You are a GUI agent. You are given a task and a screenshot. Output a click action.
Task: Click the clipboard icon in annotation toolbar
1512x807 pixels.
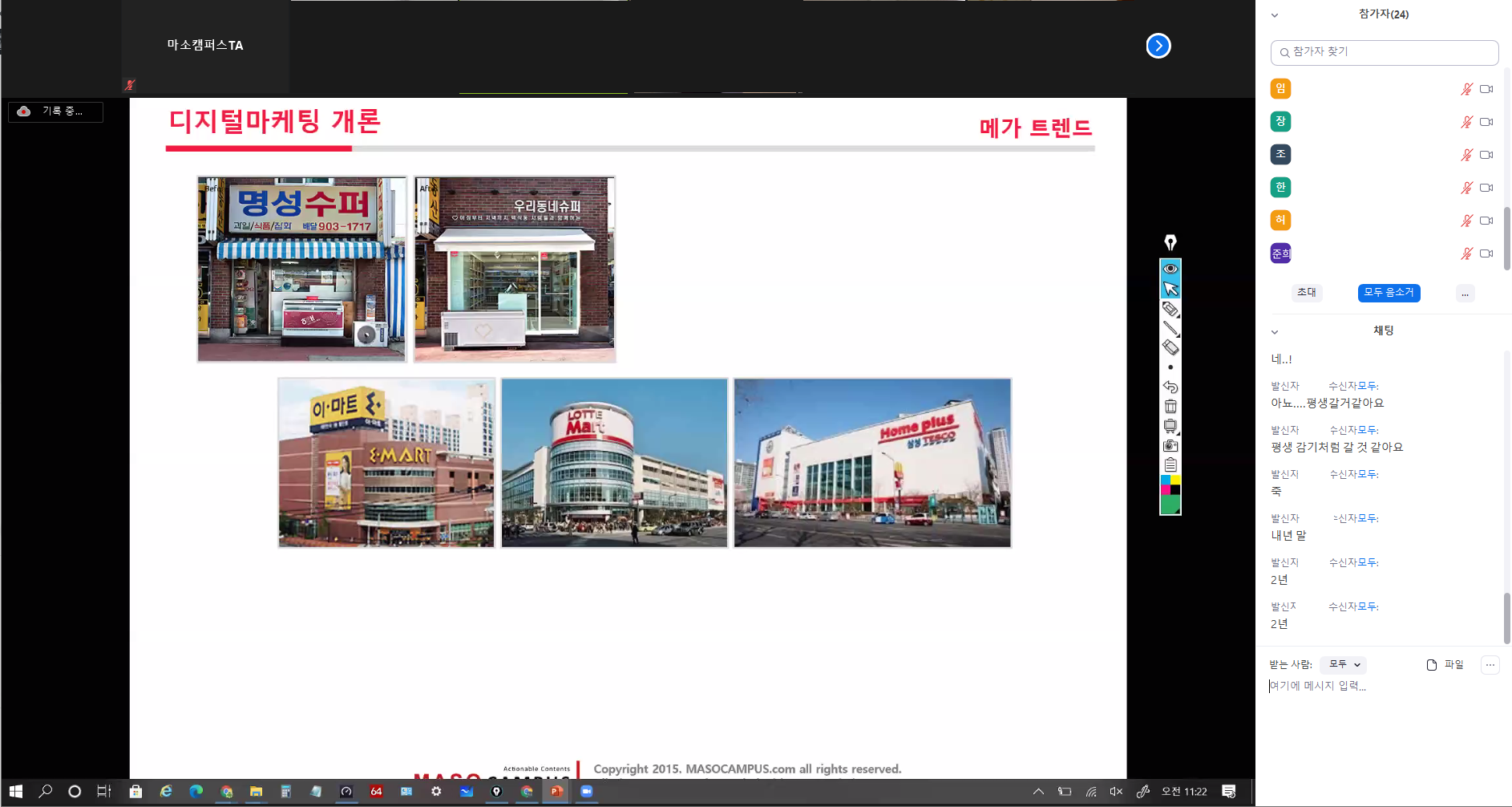(1170, 465)
